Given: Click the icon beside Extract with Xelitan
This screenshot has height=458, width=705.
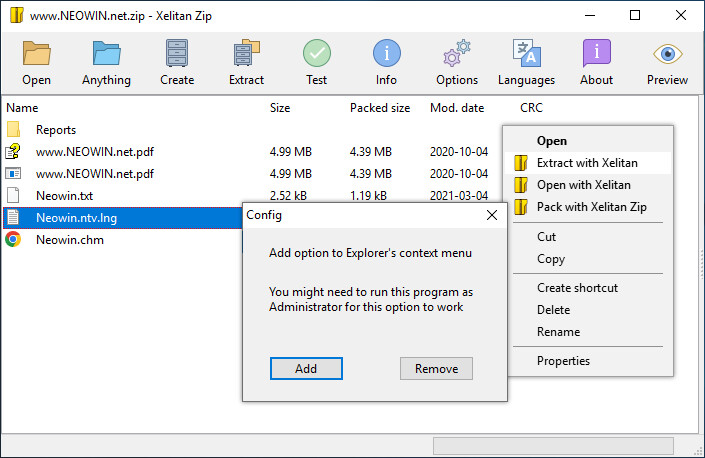Looking at the screenshot, I should pos(521,163).
